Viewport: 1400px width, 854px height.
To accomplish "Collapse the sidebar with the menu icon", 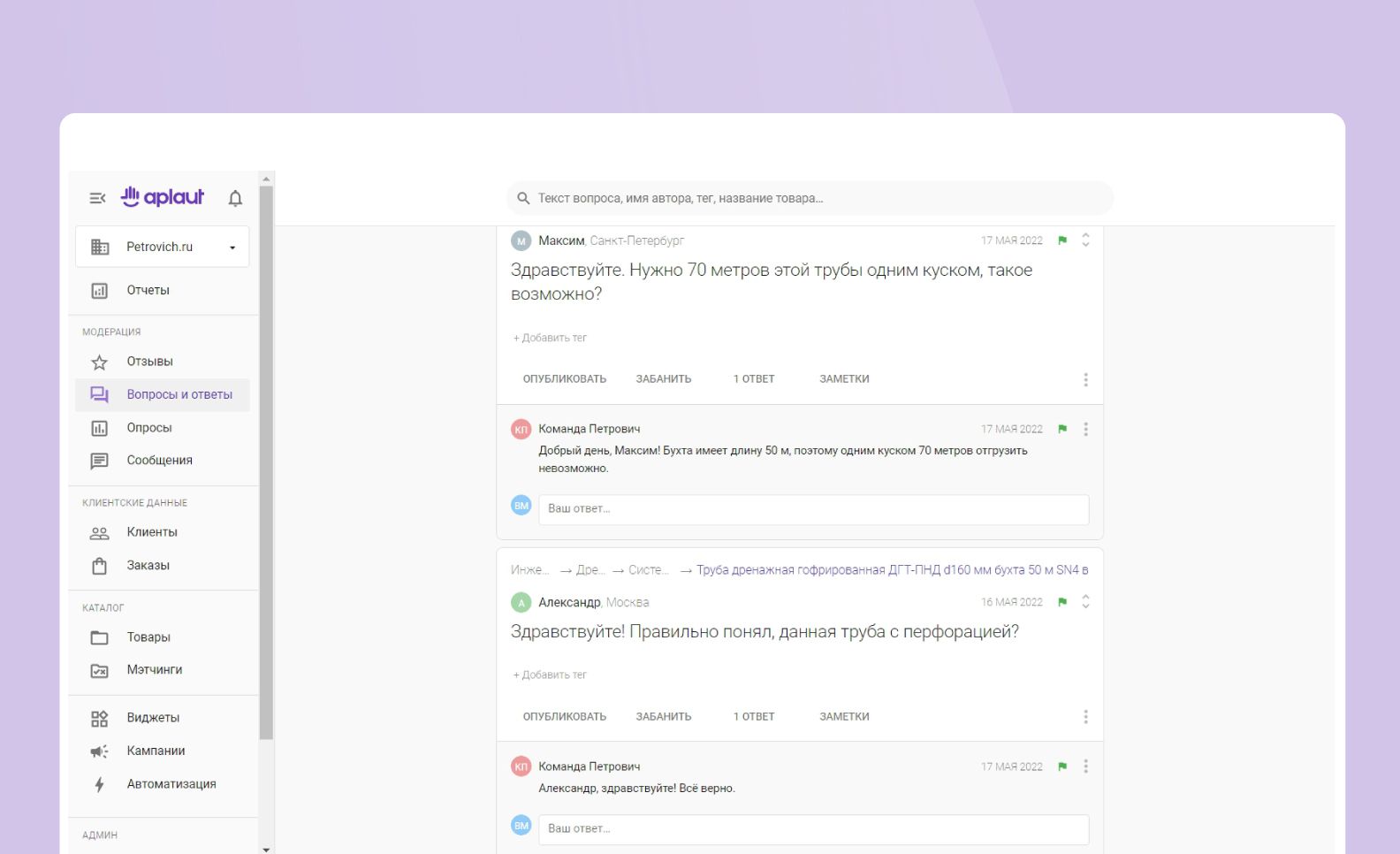I will point(98,198).
